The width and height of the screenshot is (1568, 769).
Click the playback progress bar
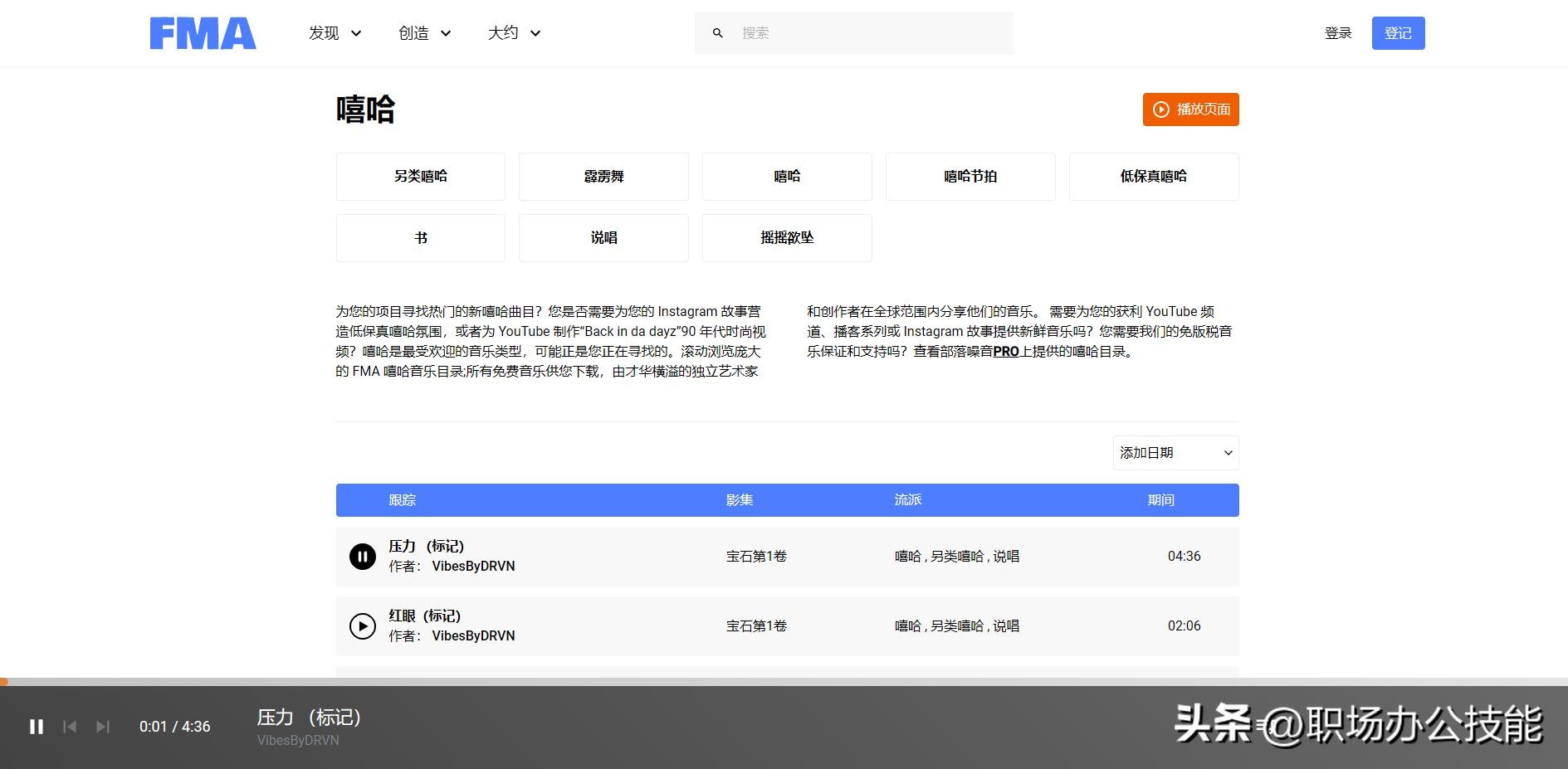pos(784,682)
